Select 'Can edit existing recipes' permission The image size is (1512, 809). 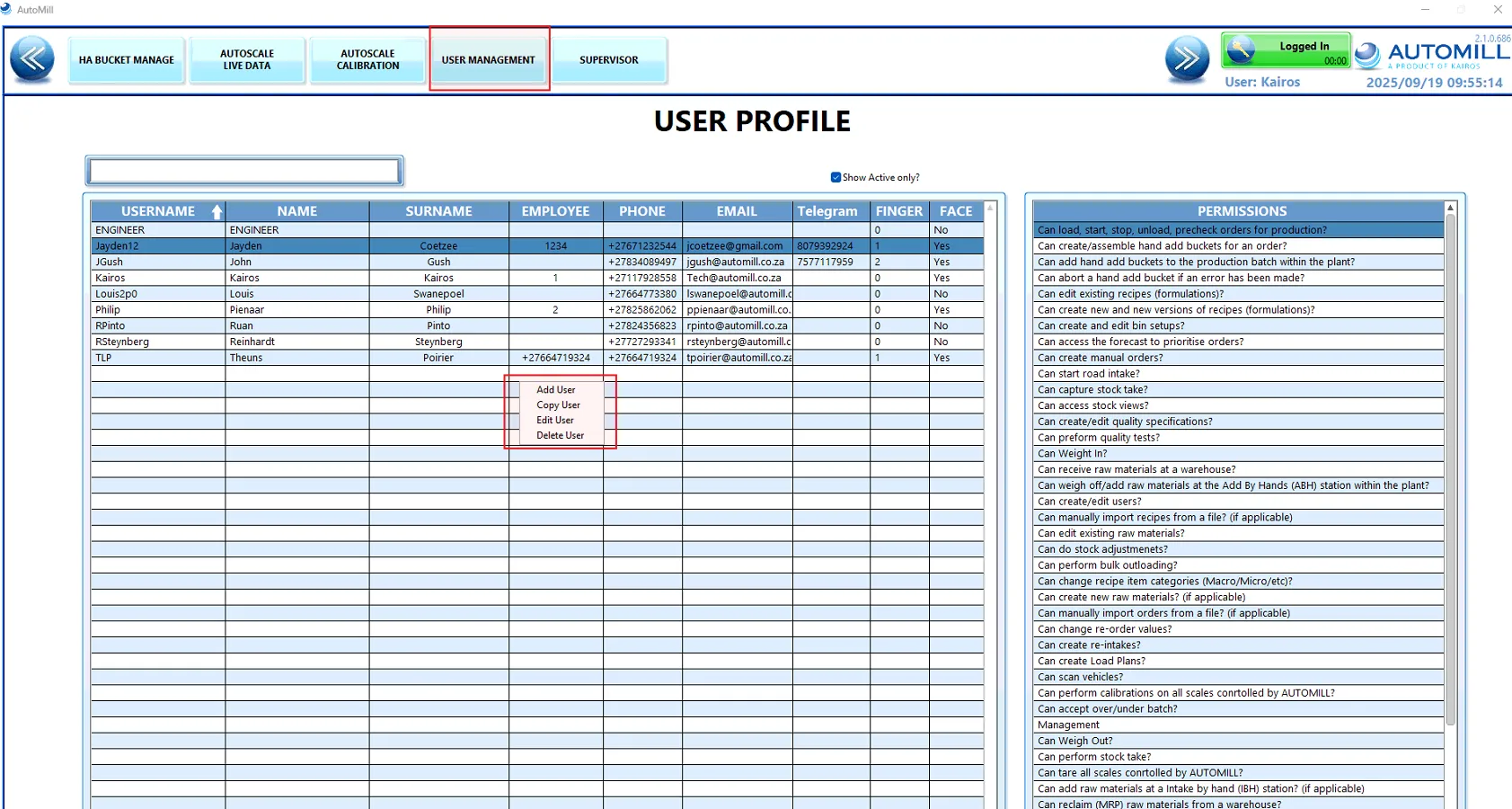coord(1239,294)
